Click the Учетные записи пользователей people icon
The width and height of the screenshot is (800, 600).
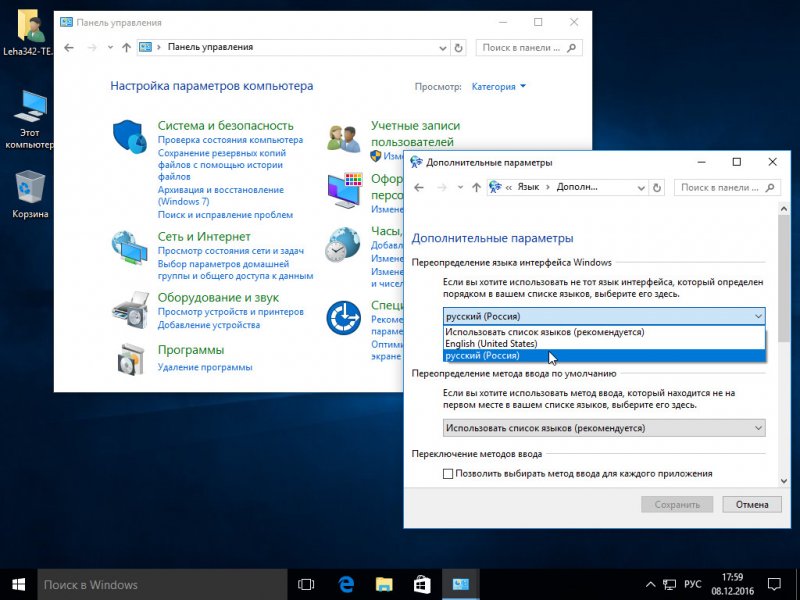coord(343,138)
